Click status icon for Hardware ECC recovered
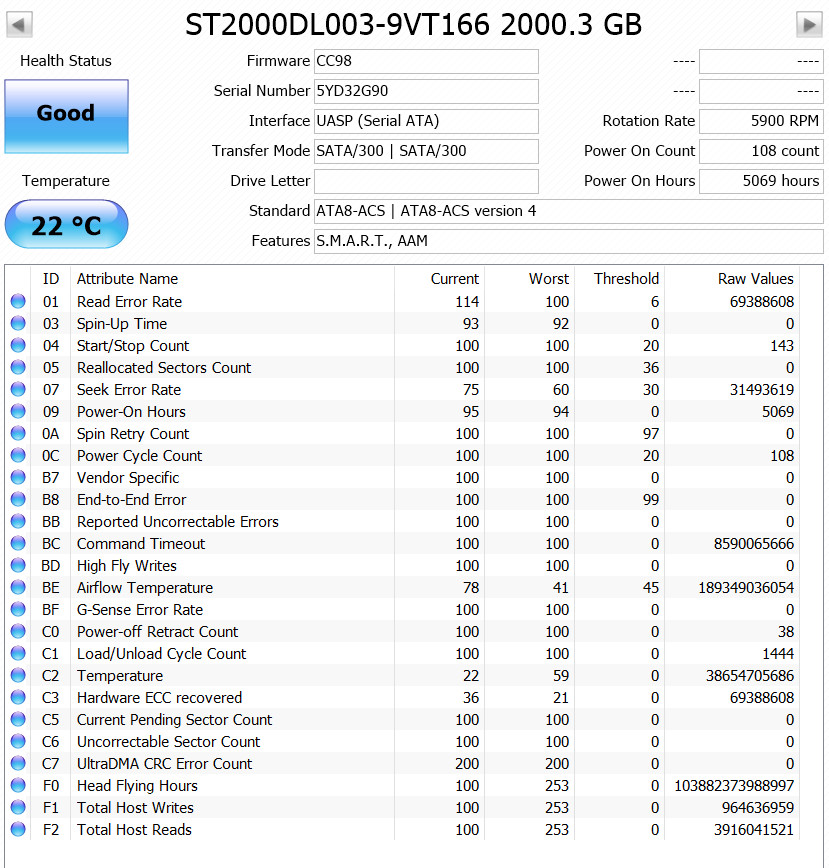The width and height of the screenshot is (829, 868). (x=18, y=698)
